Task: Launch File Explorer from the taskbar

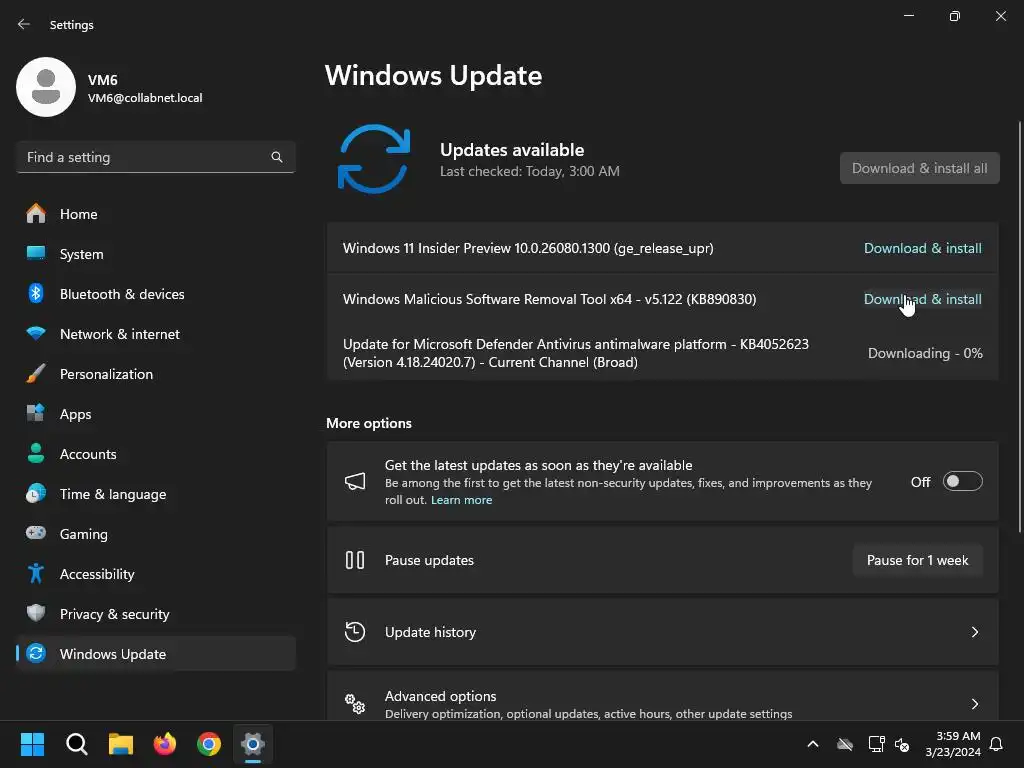Action: tap(121, 744)
